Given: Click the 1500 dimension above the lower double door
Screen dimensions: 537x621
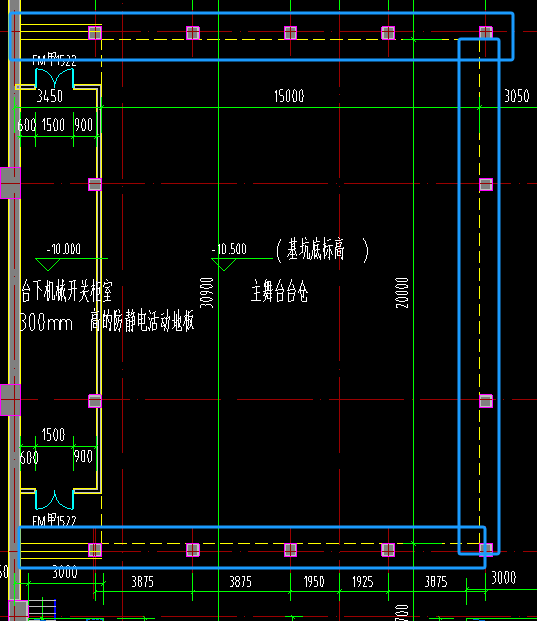Looking at the screenshot, I should click(53, 434).
